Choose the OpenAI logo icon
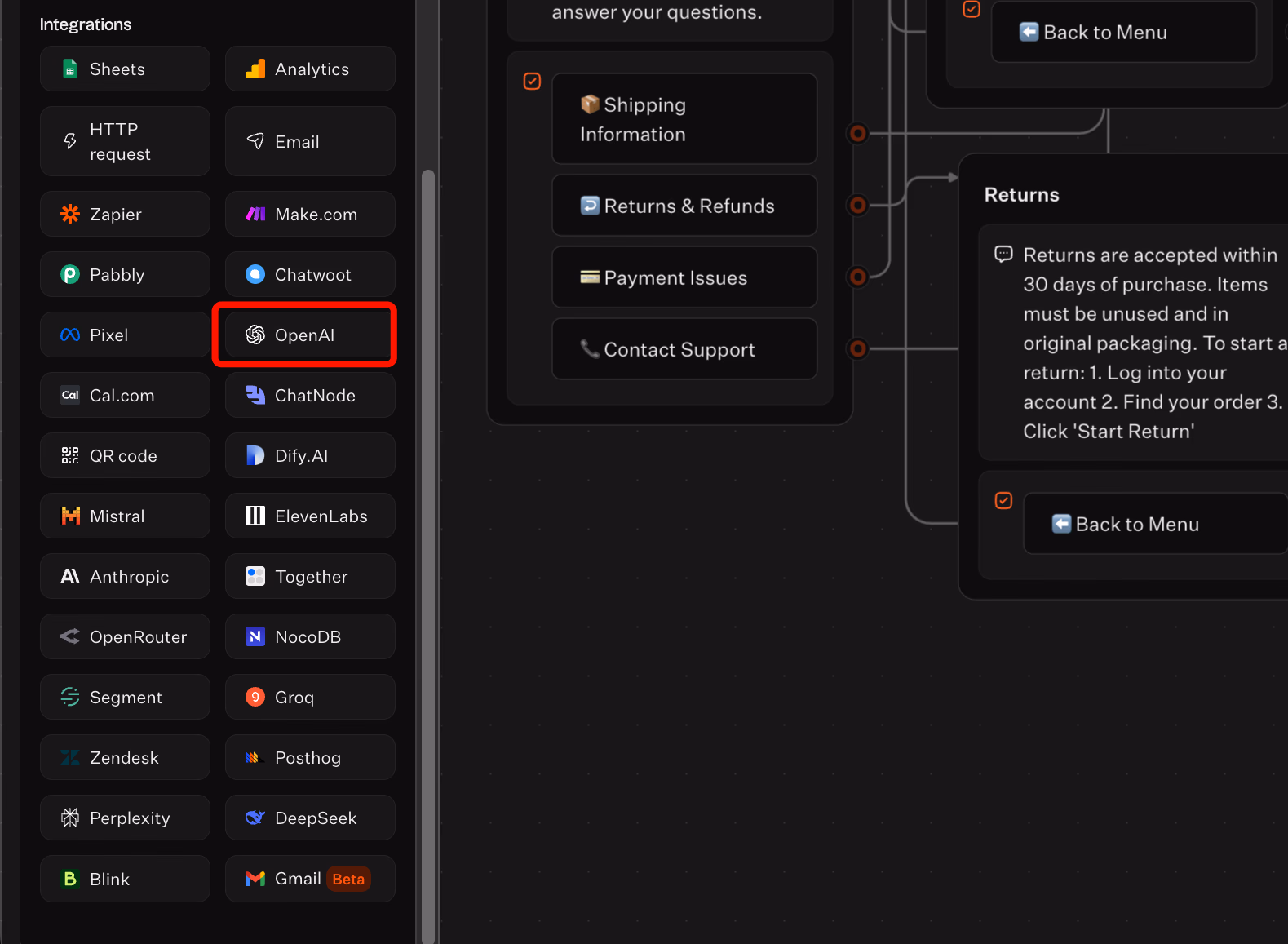Viewport: 1288px width, 944px height. [x=255, y=335]
